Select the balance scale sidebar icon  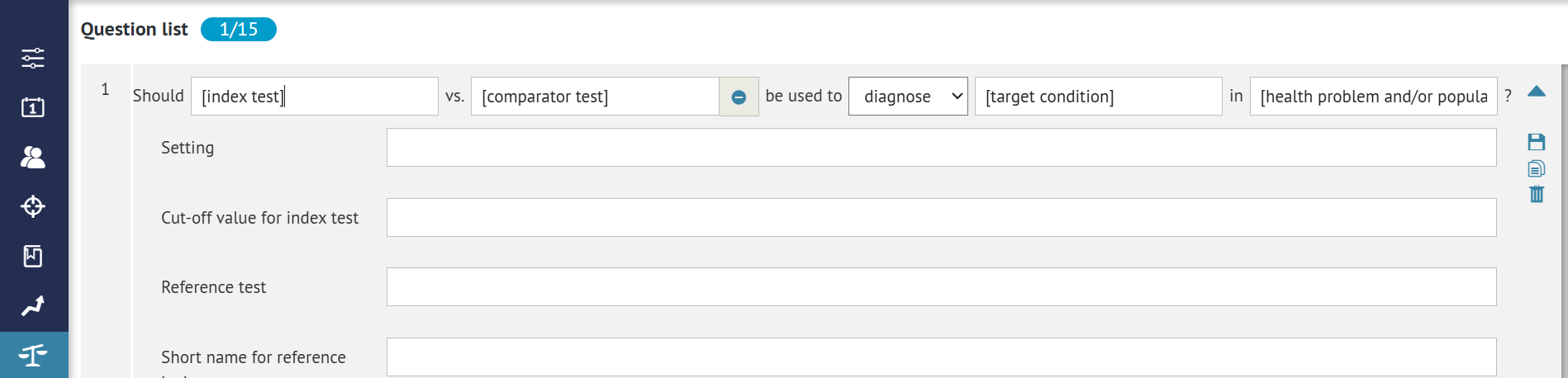coord(33,356)
